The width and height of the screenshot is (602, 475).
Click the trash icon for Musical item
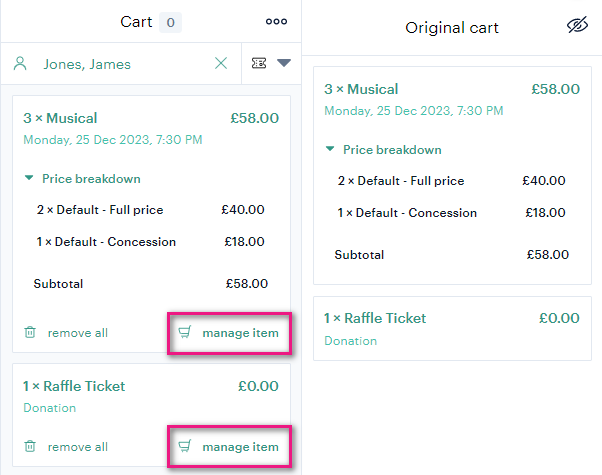point(30,332)
